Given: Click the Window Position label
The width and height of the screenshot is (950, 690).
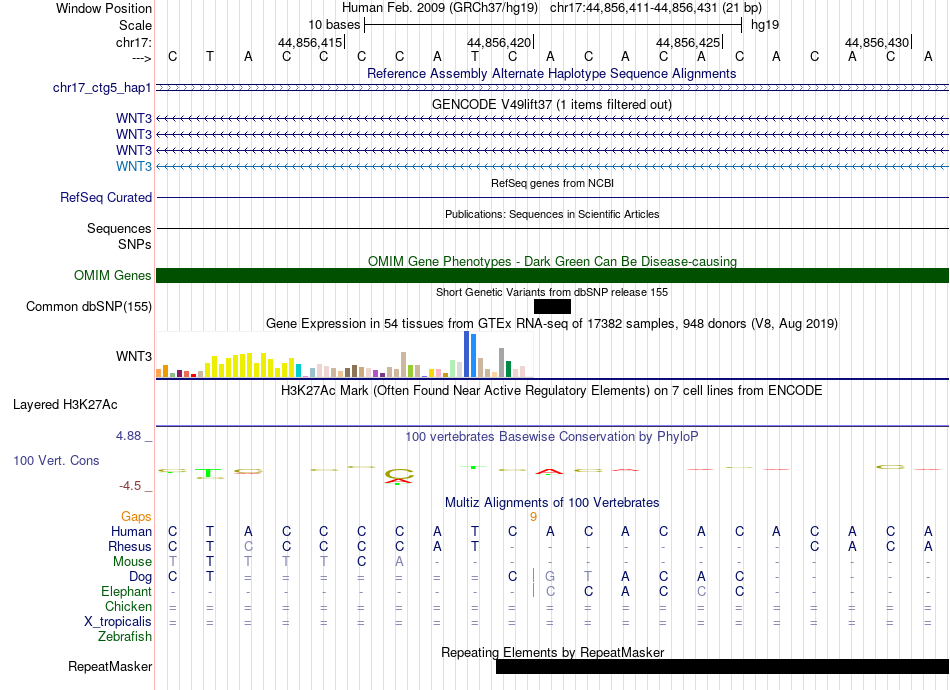Looking at the screenshot, I should tap(104, 8).
